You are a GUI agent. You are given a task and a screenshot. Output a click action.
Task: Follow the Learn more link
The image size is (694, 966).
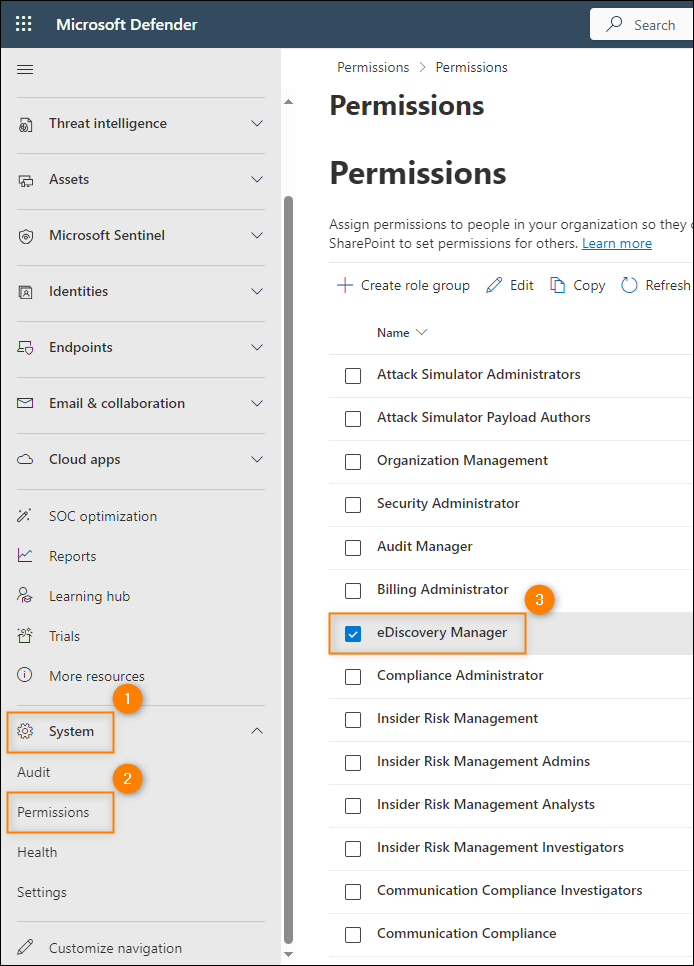click(616, 243)
